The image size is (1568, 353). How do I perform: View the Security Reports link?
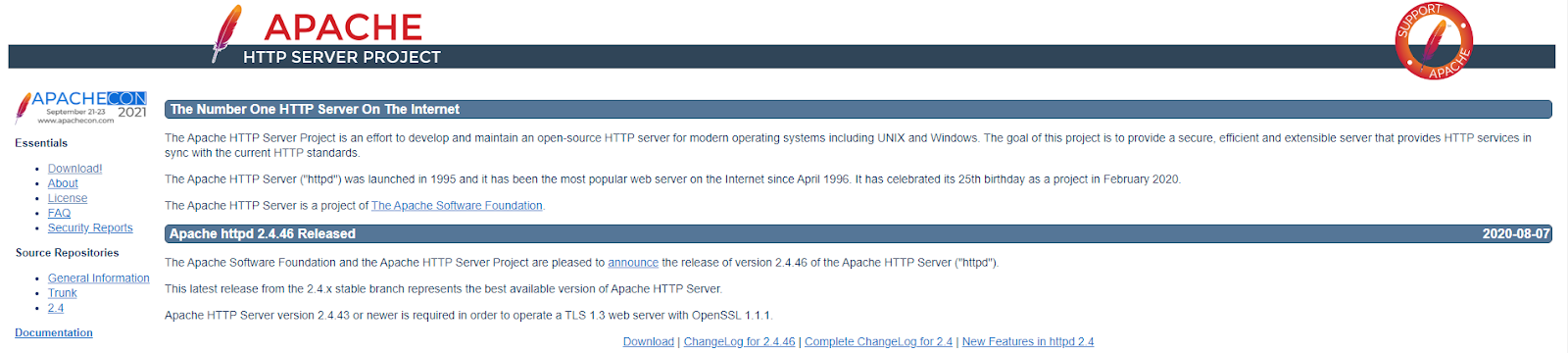pyautogui.click(x=90, y=227)
